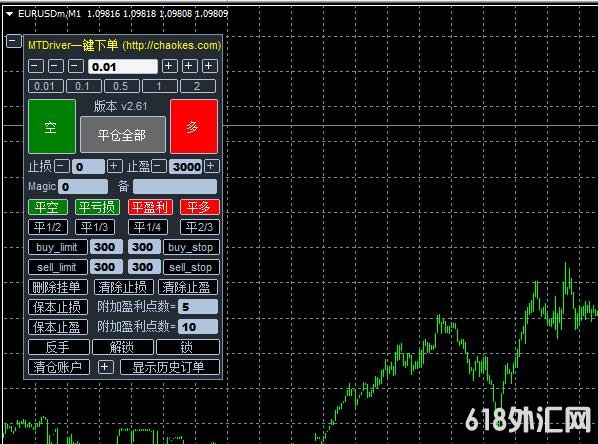This screenshot has height=444, width=598.
Task: Click the last lot size plus icon
Action: 209,66
